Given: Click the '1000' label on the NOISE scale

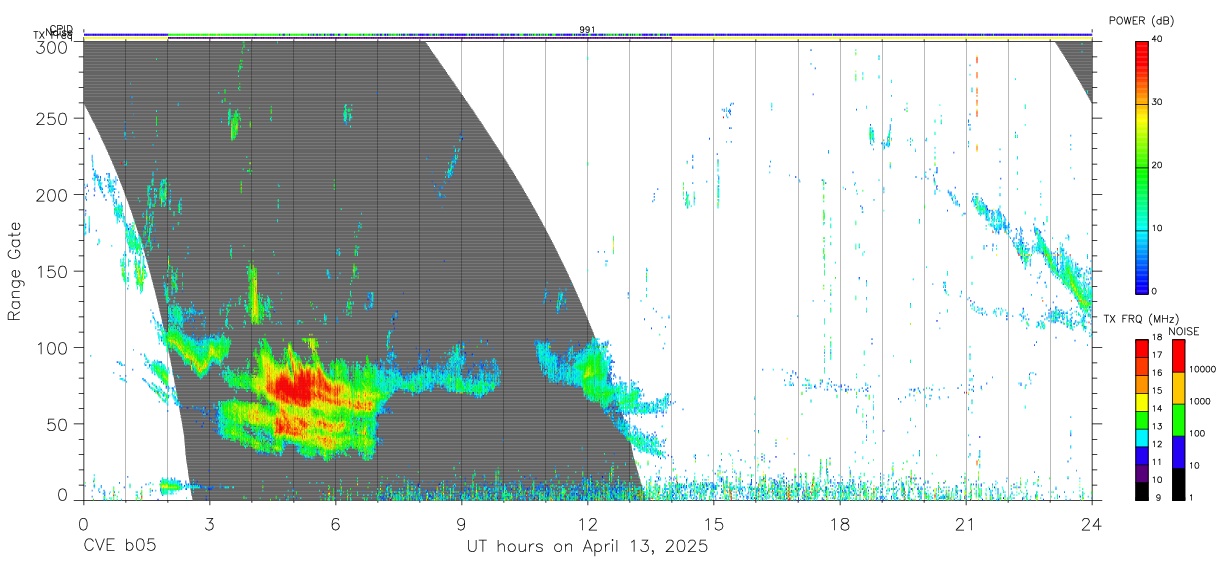Looking at the screenshot, I should 1202,401.
